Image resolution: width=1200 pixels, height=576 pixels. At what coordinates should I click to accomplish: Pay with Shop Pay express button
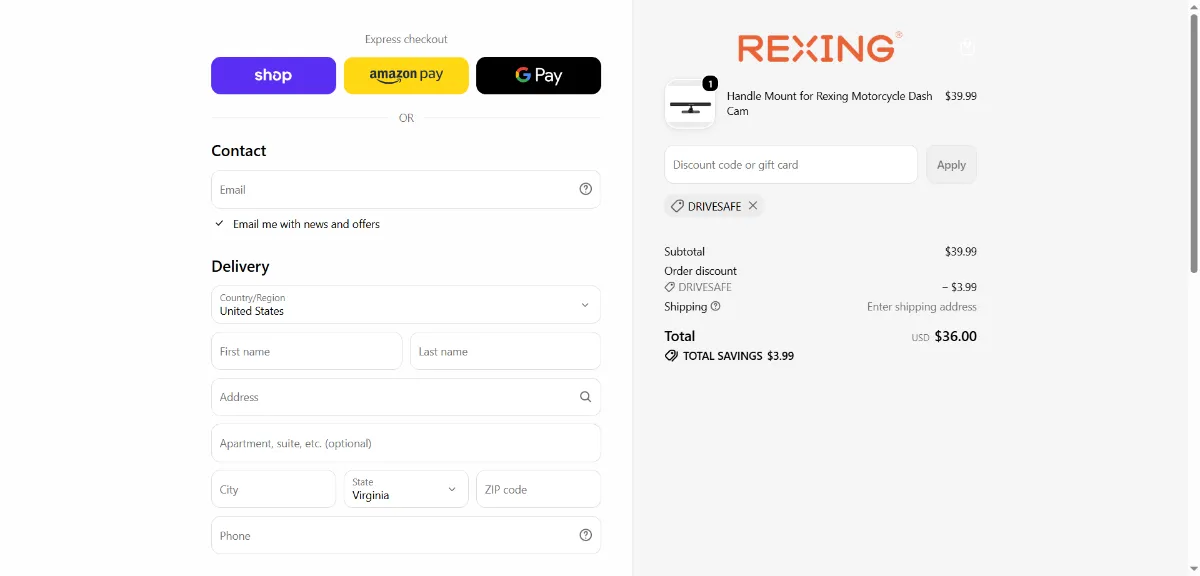tap(273, 75)
